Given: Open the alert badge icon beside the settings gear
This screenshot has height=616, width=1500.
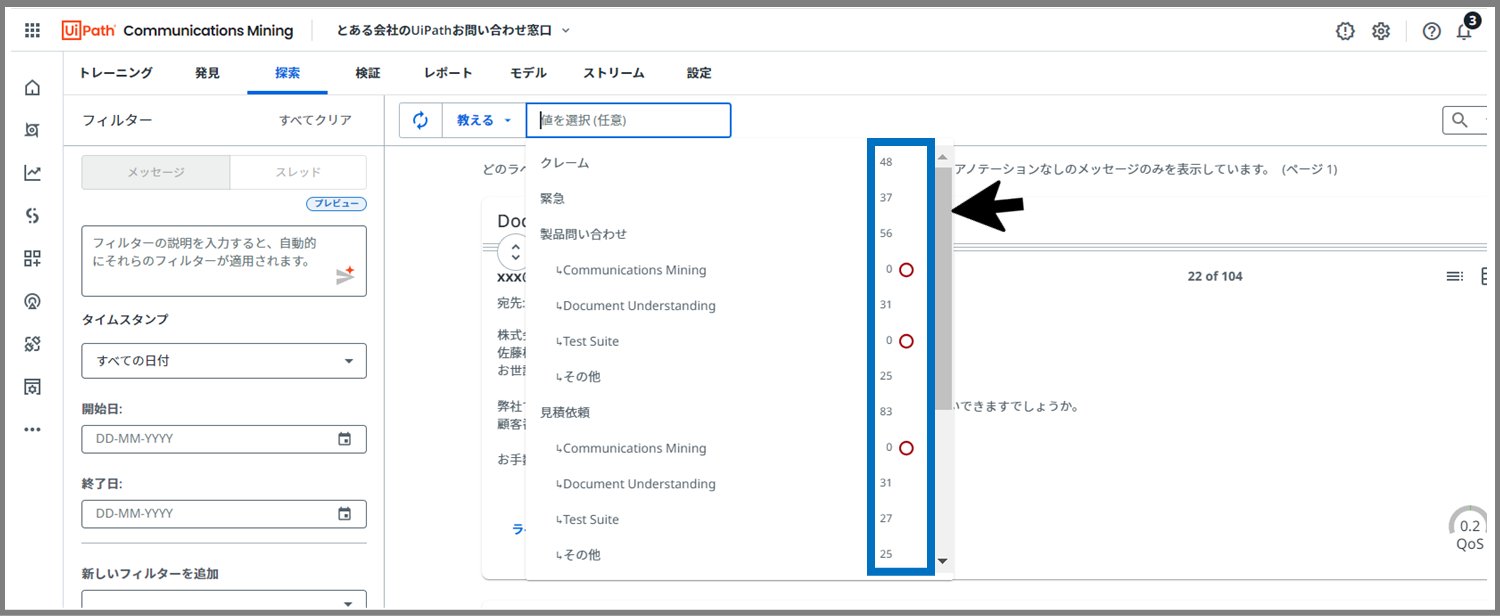Looking at the screenshot, I should coord(1345,31).
